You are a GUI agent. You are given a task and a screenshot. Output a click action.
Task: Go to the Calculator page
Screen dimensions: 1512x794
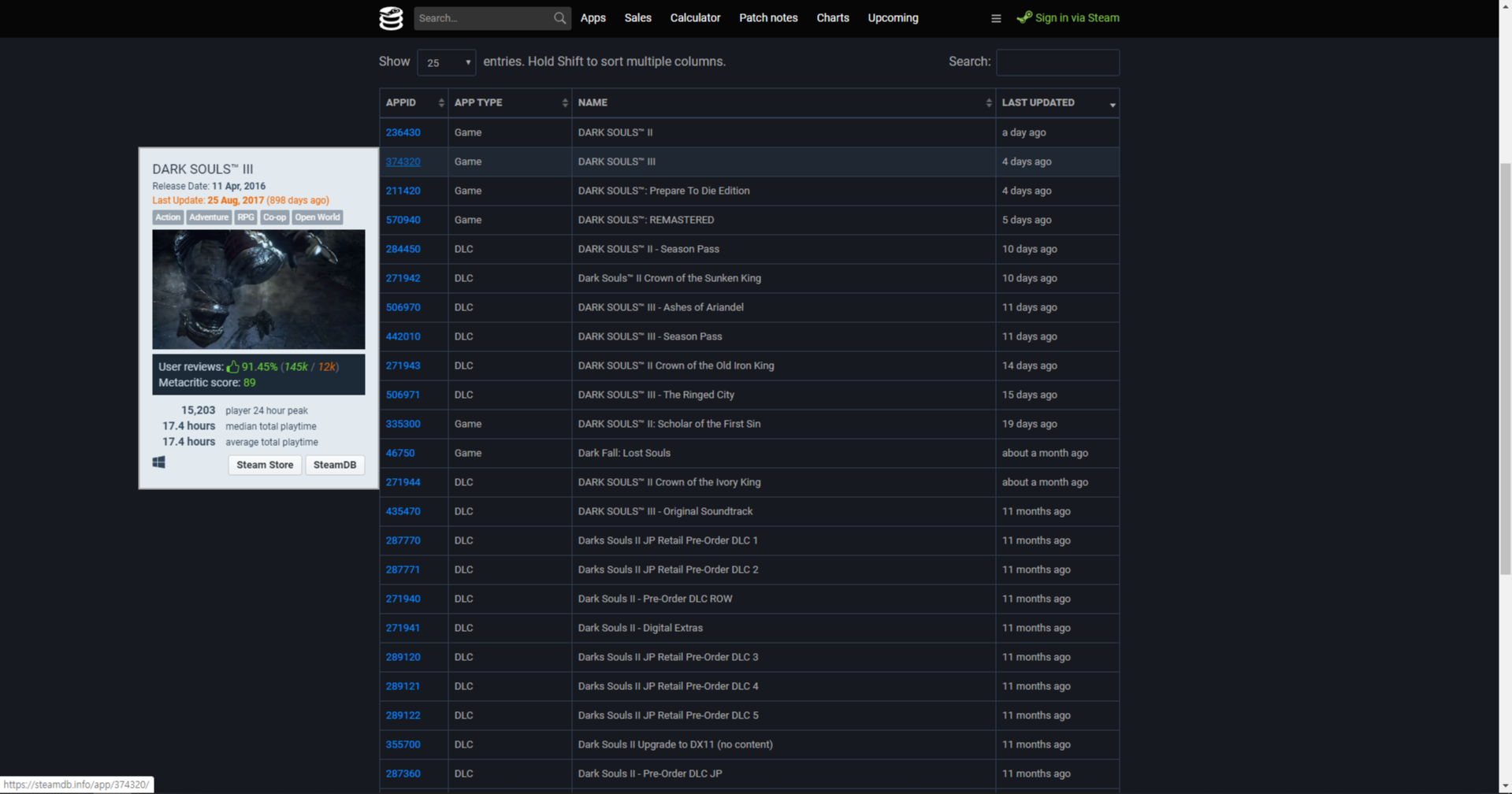[695, 18]
